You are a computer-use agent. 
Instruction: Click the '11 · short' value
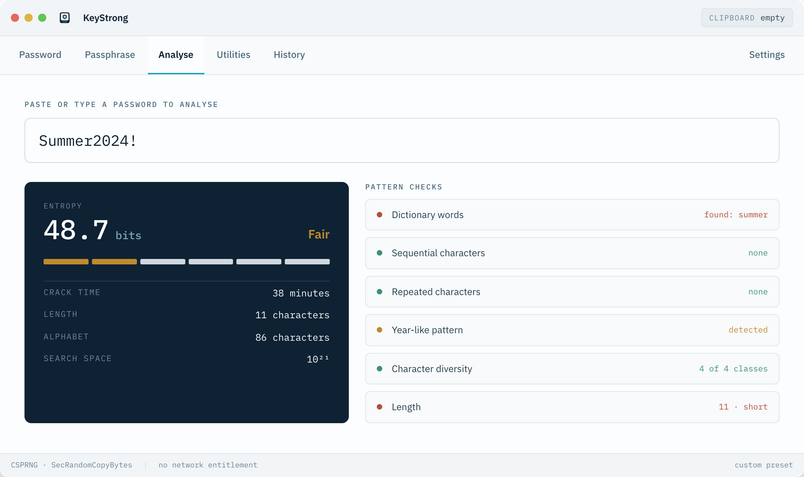pyautogui.click(x=743, y=407)
